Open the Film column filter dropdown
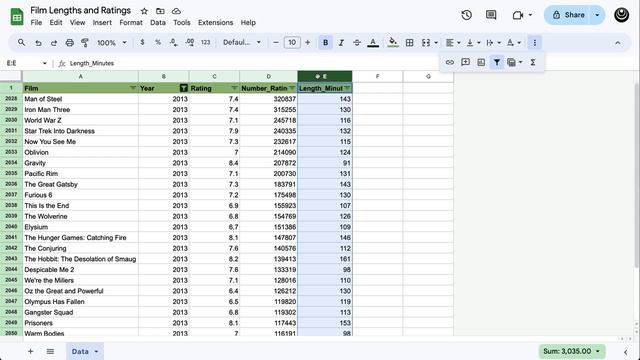Image resolution: width=640 pixels, height=360 pixels. [x=133, y=88]
